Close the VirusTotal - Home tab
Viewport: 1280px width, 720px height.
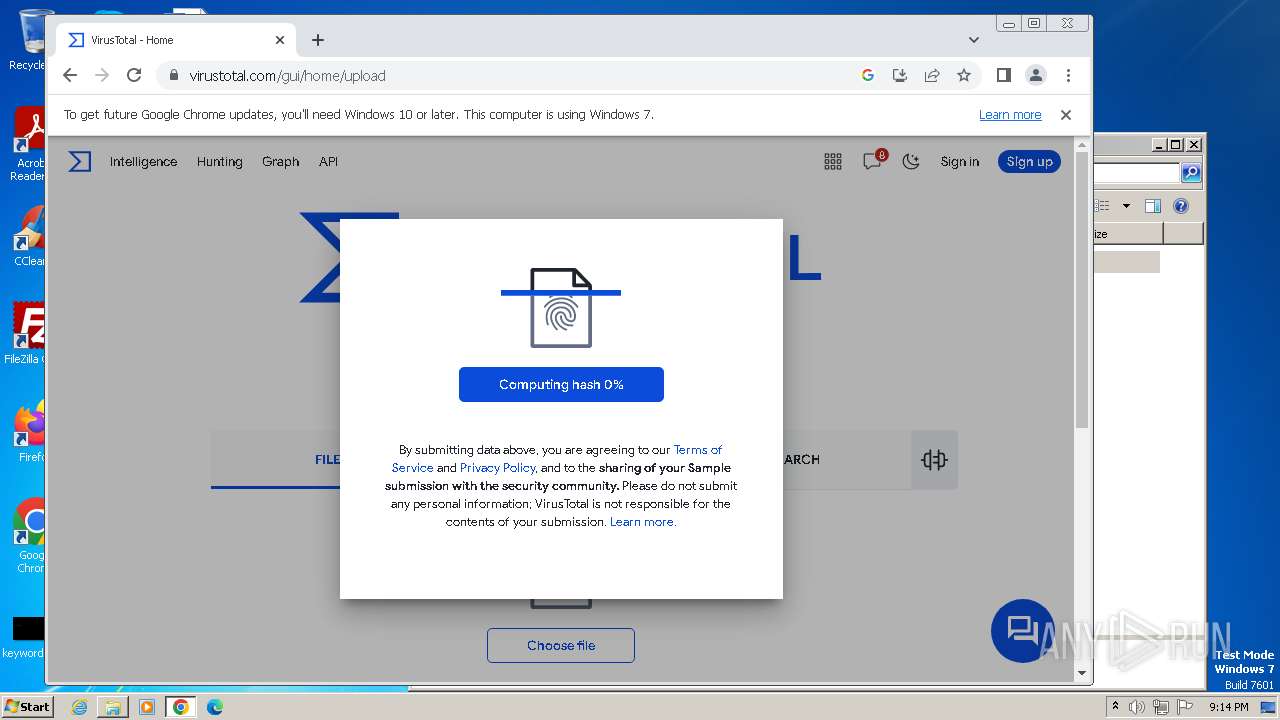pos(280,40)
